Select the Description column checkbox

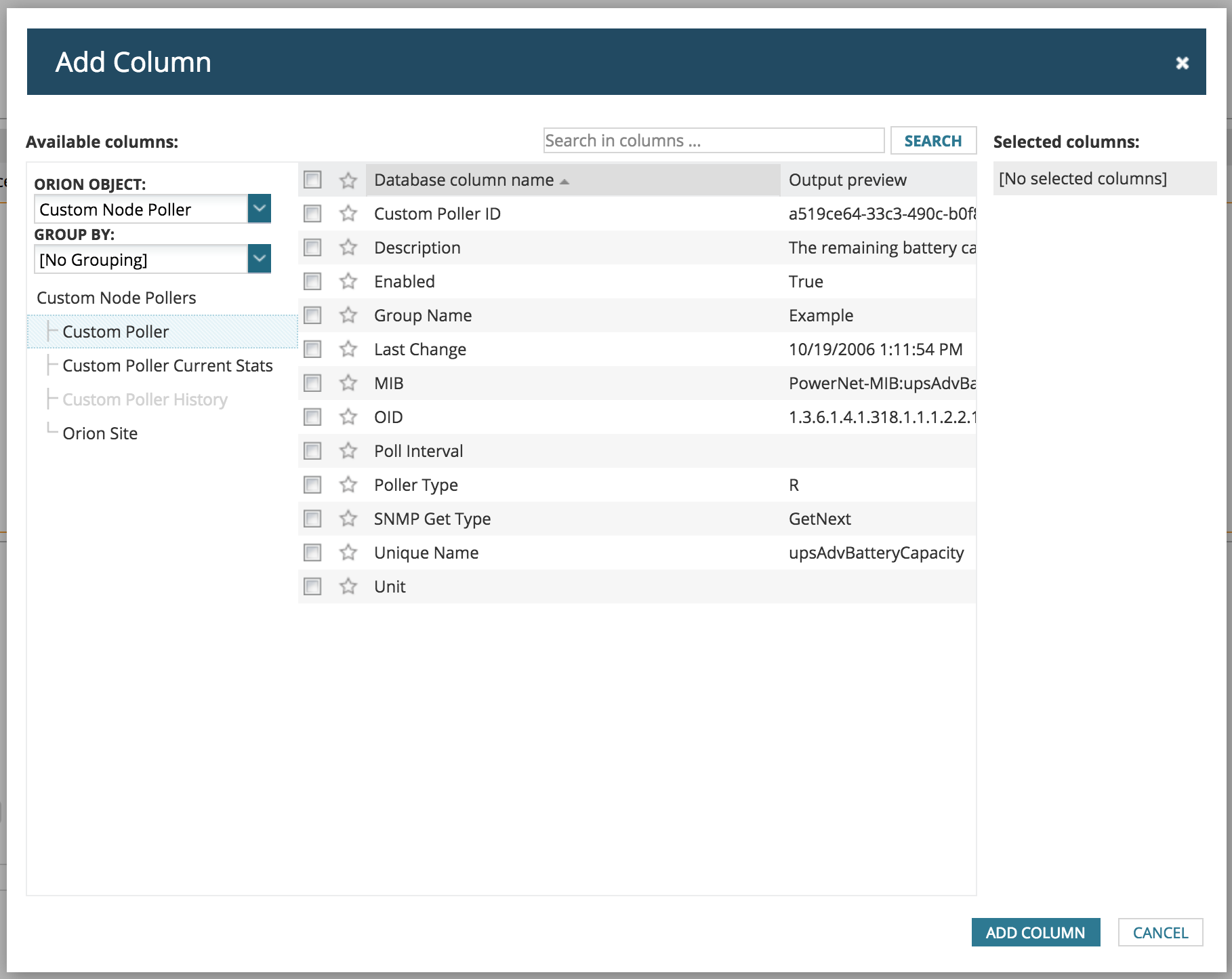(312, 247)
